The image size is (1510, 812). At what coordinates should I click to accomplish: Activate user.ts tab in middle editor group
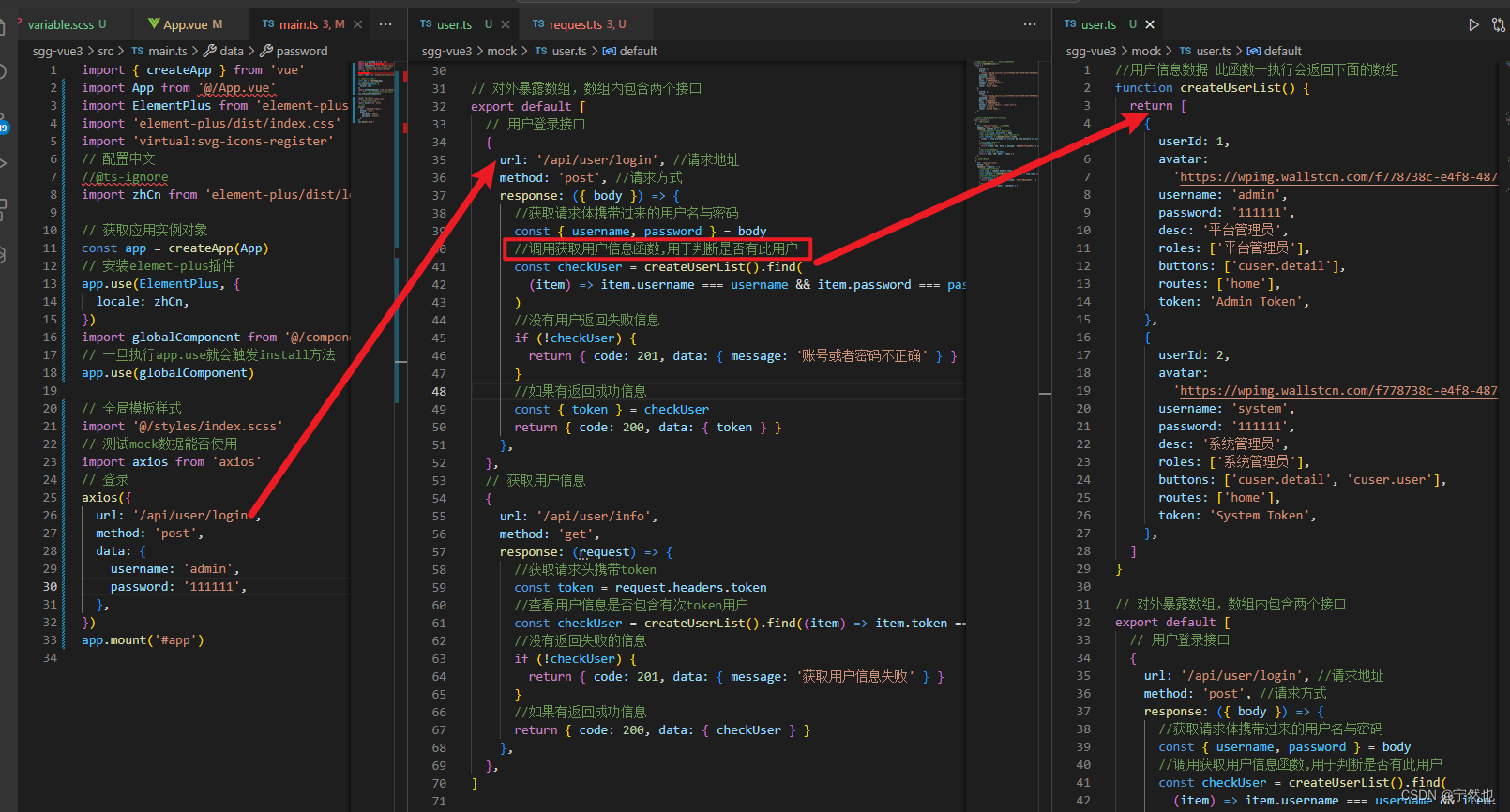pos(455,24)
